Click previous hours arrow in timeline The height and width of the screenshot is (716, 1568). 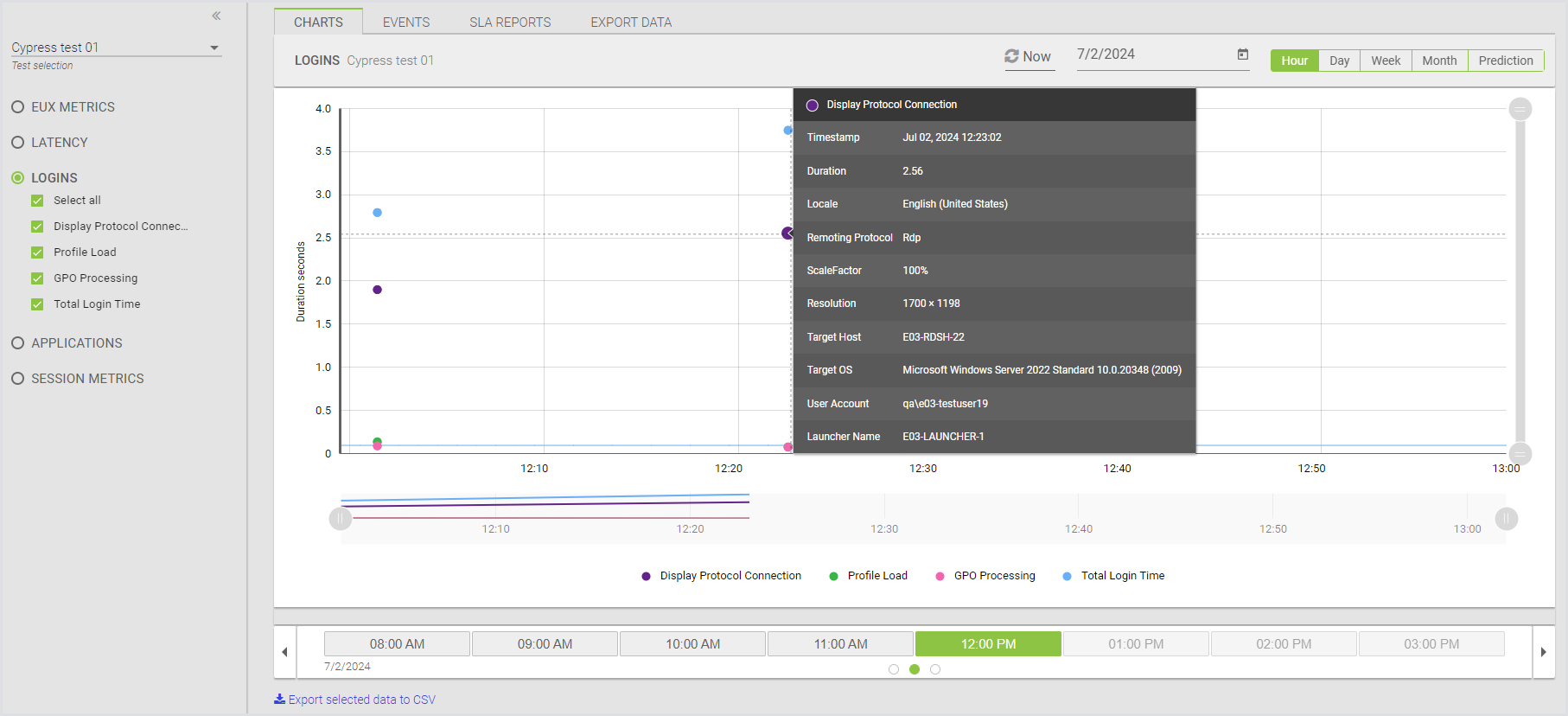[285, 652]
